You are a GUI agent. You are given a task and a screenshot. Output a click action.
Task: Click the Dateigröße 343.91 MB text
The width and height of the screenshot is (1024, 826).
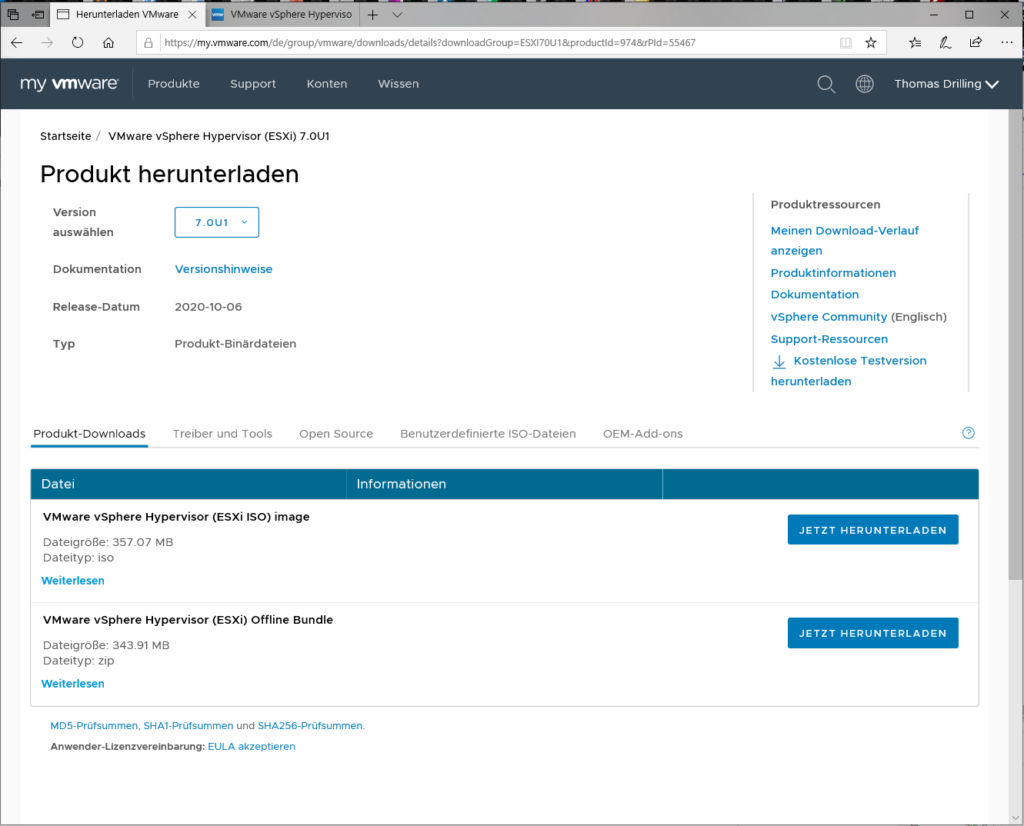106,645
